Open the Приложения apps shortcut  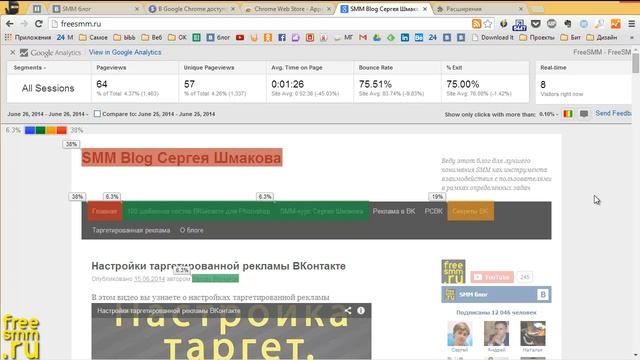point(28,38)
